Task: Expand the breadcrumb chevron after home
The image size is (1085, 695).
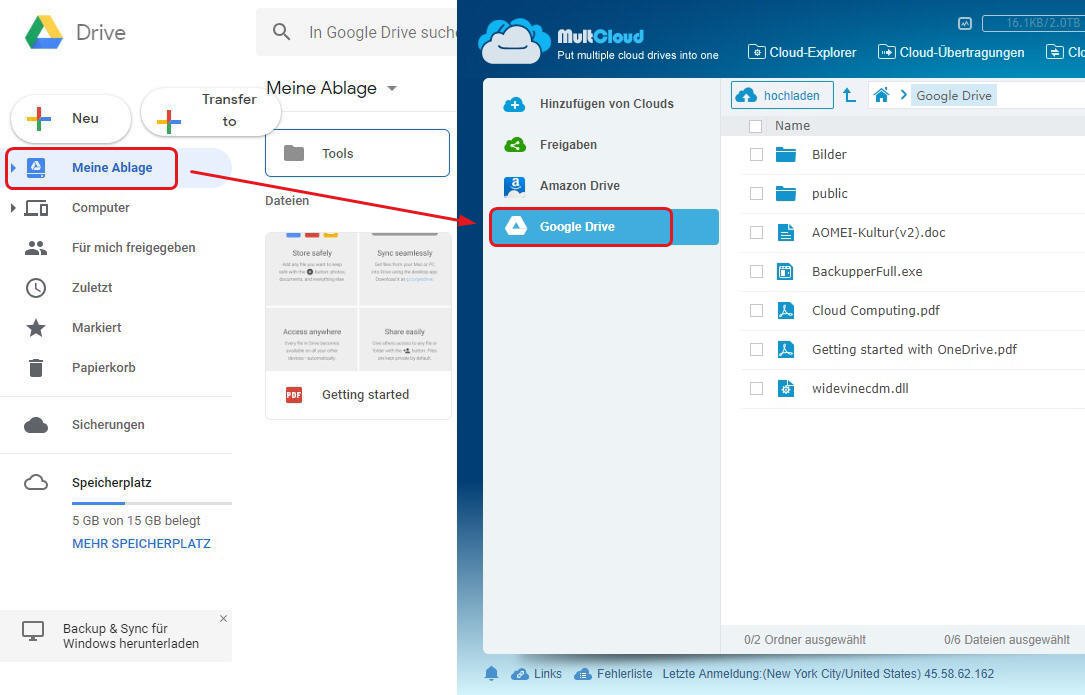Action: [903, 96]
